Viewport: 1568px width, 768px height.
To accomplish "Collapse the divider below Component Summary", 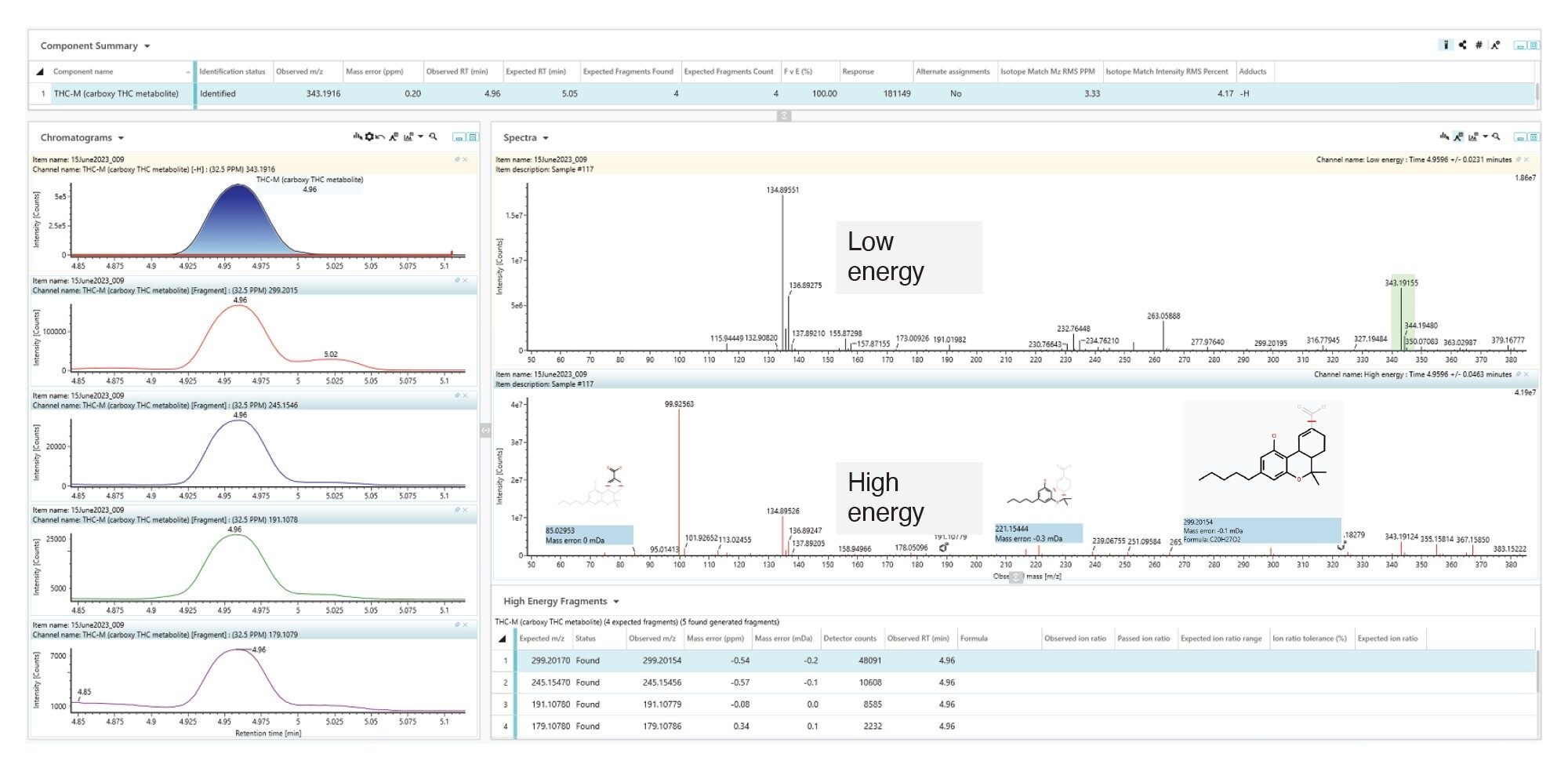I will (x=784, y=116).
